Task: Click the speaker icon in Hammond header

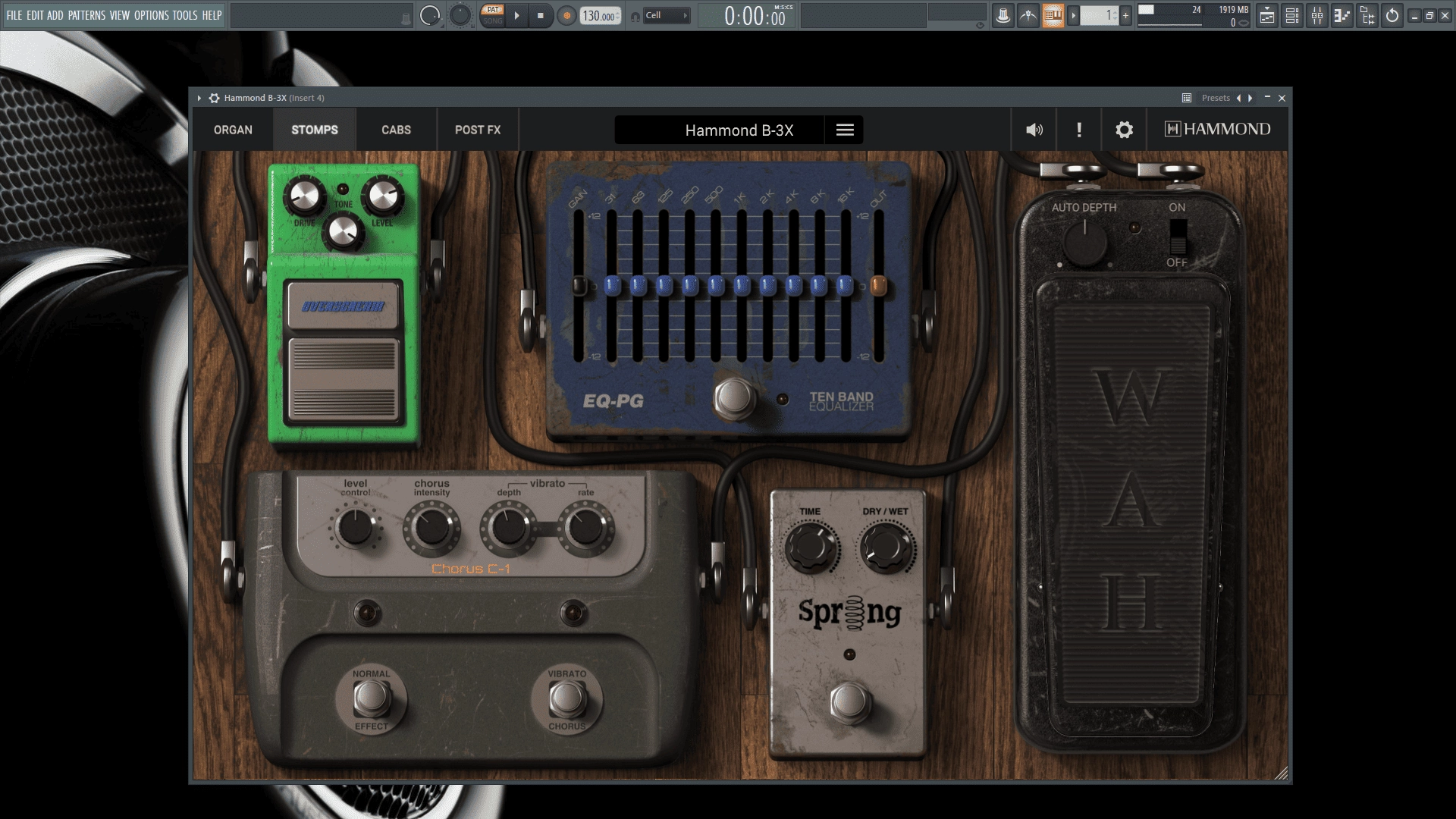Action: coord(1034,130)
